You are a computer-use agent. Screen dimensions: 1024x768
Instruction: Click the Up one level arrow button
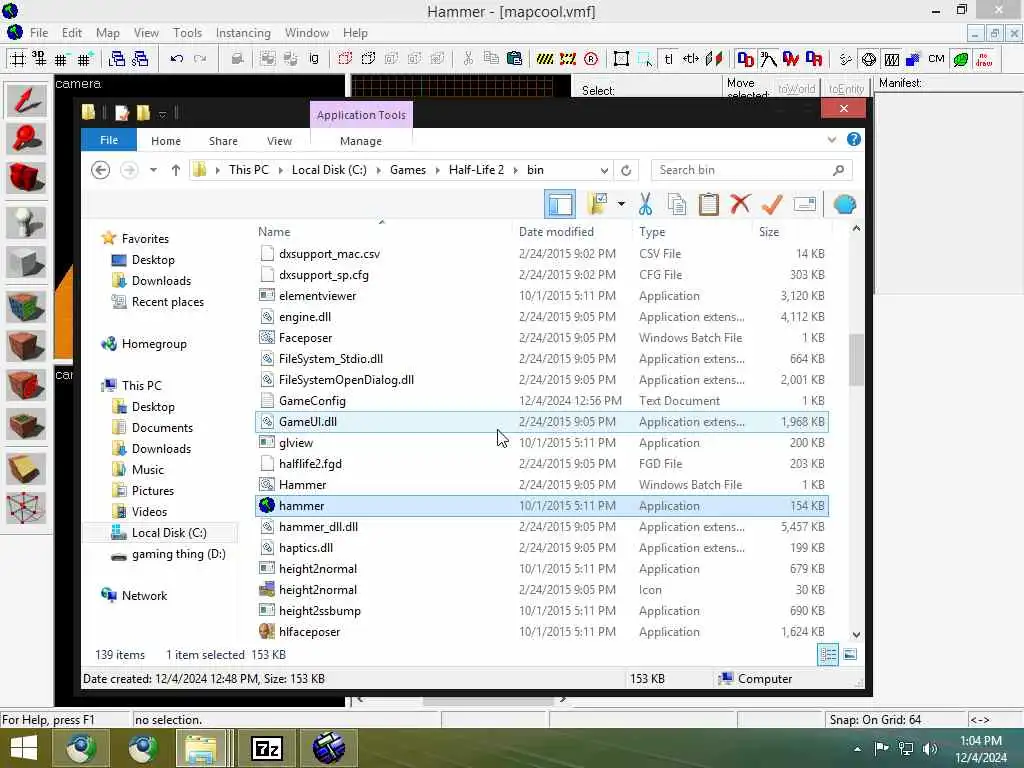[175, 170]
